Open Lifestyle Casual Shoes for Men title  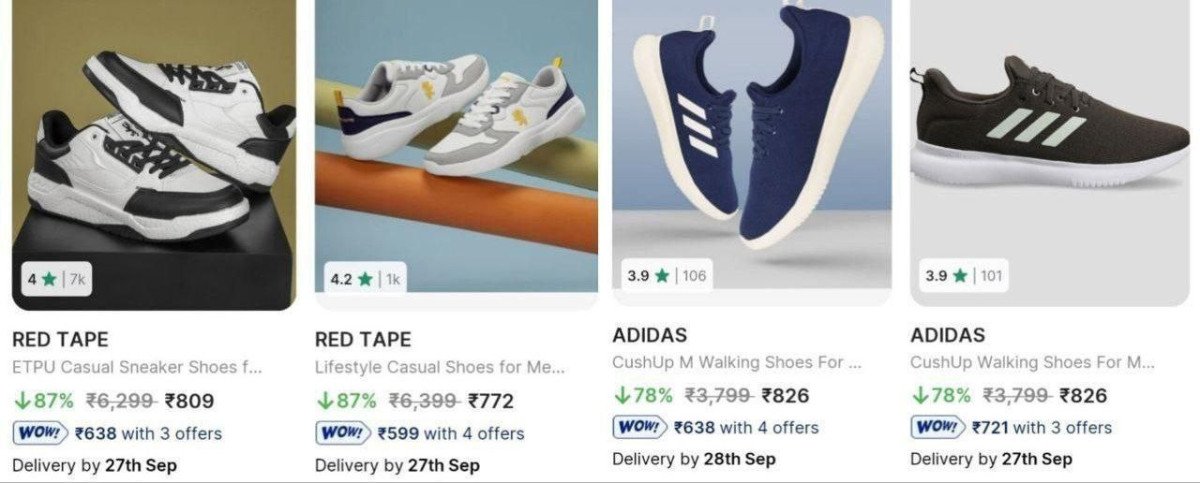click(x=440, y=367)
